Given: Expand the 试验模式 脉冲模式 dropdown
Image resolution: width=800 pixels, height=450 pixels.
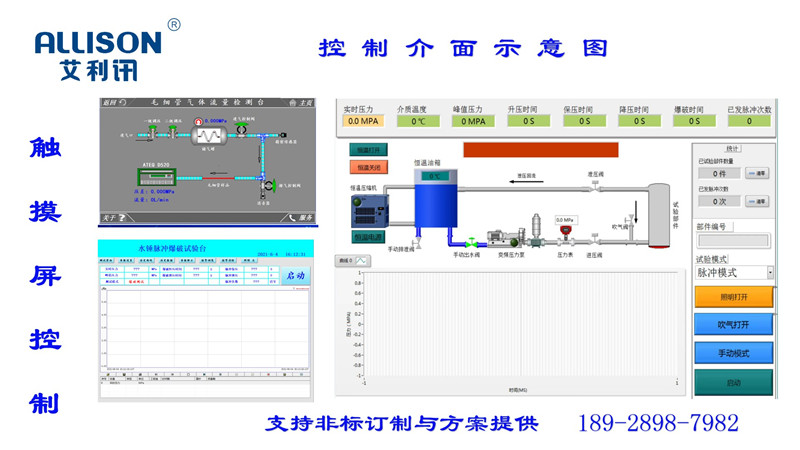Looking at the screenshot, I should tap(770, 272).
